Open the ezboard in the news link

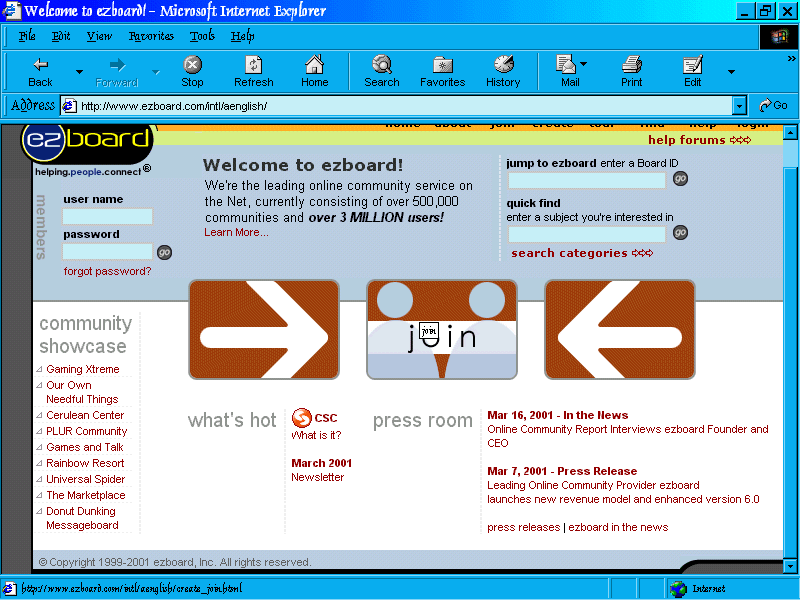618,527
